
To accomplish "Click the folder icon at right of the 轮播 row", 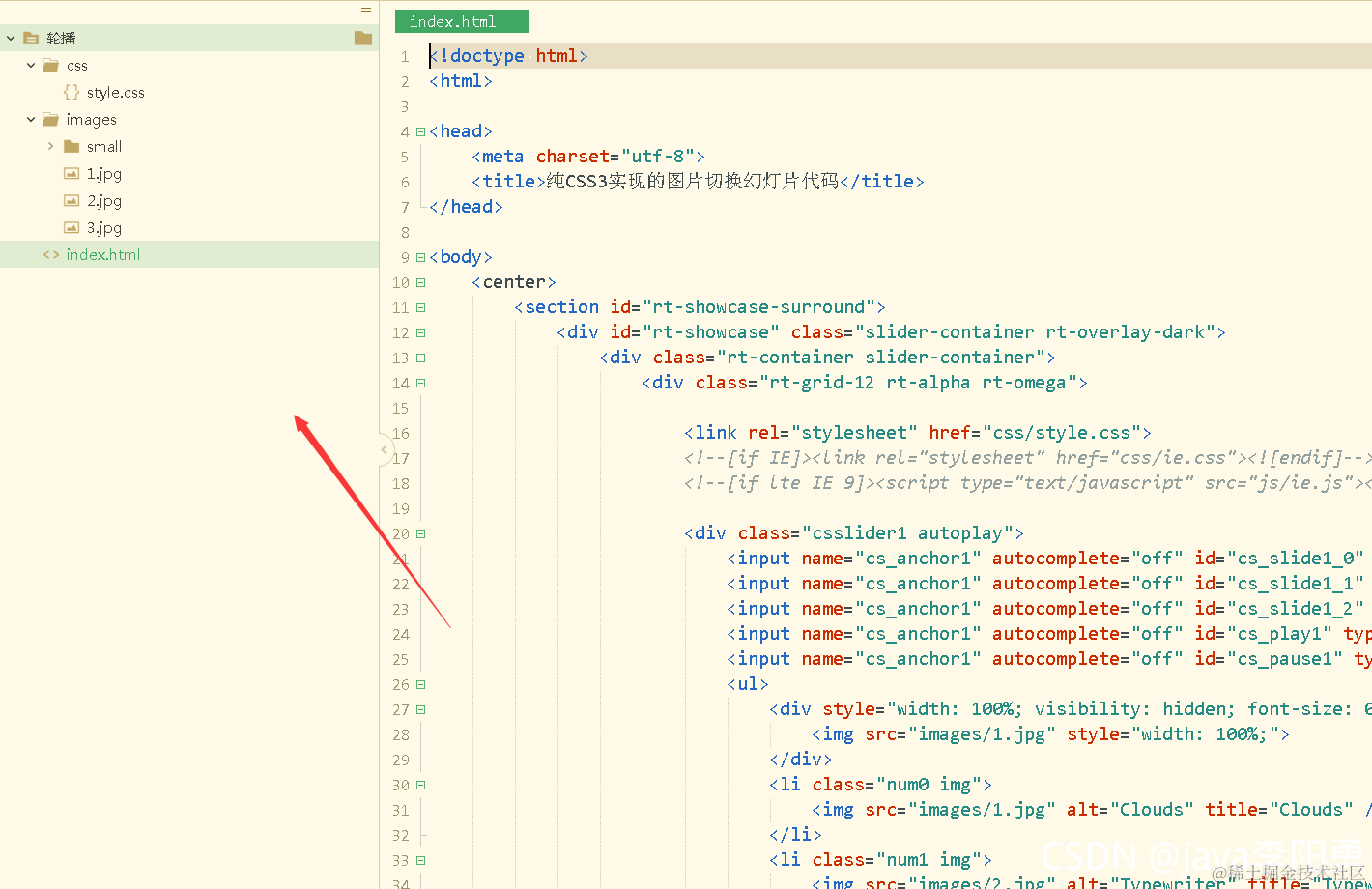I will click(x=363, y=38).
